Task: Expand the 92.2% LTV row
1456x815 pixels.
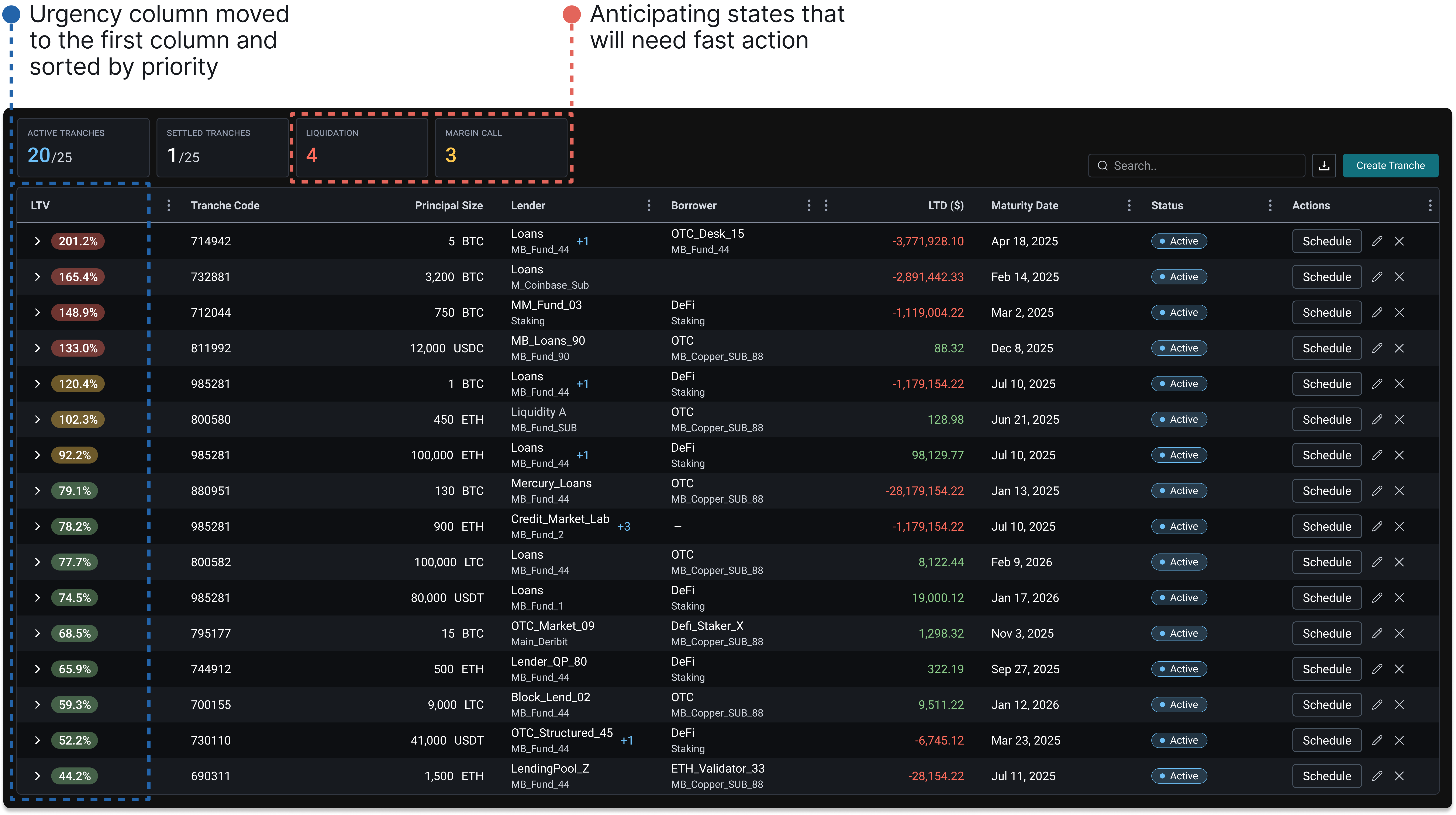Action: pyautogui.click(x=37, y=455)
